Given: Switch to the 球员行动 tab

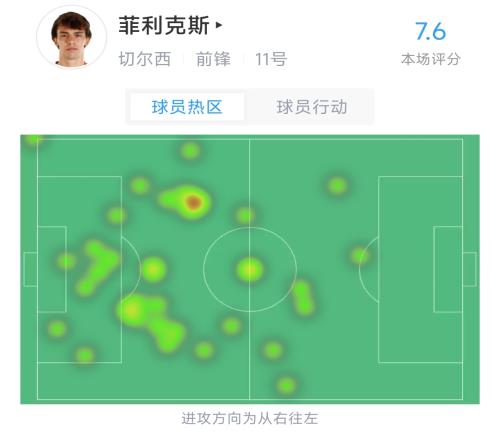Looking at the screenshot, I should (312, 107).
